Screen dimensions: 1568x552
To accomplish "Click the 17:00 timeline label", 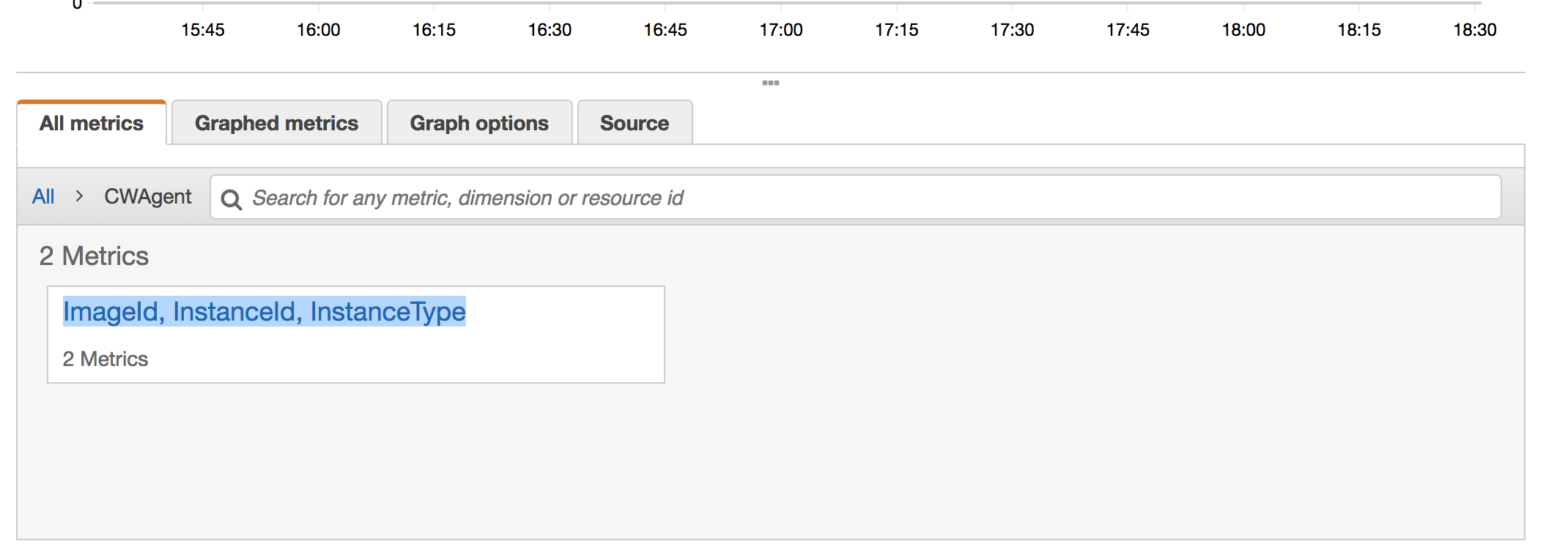I will (782, 30).
